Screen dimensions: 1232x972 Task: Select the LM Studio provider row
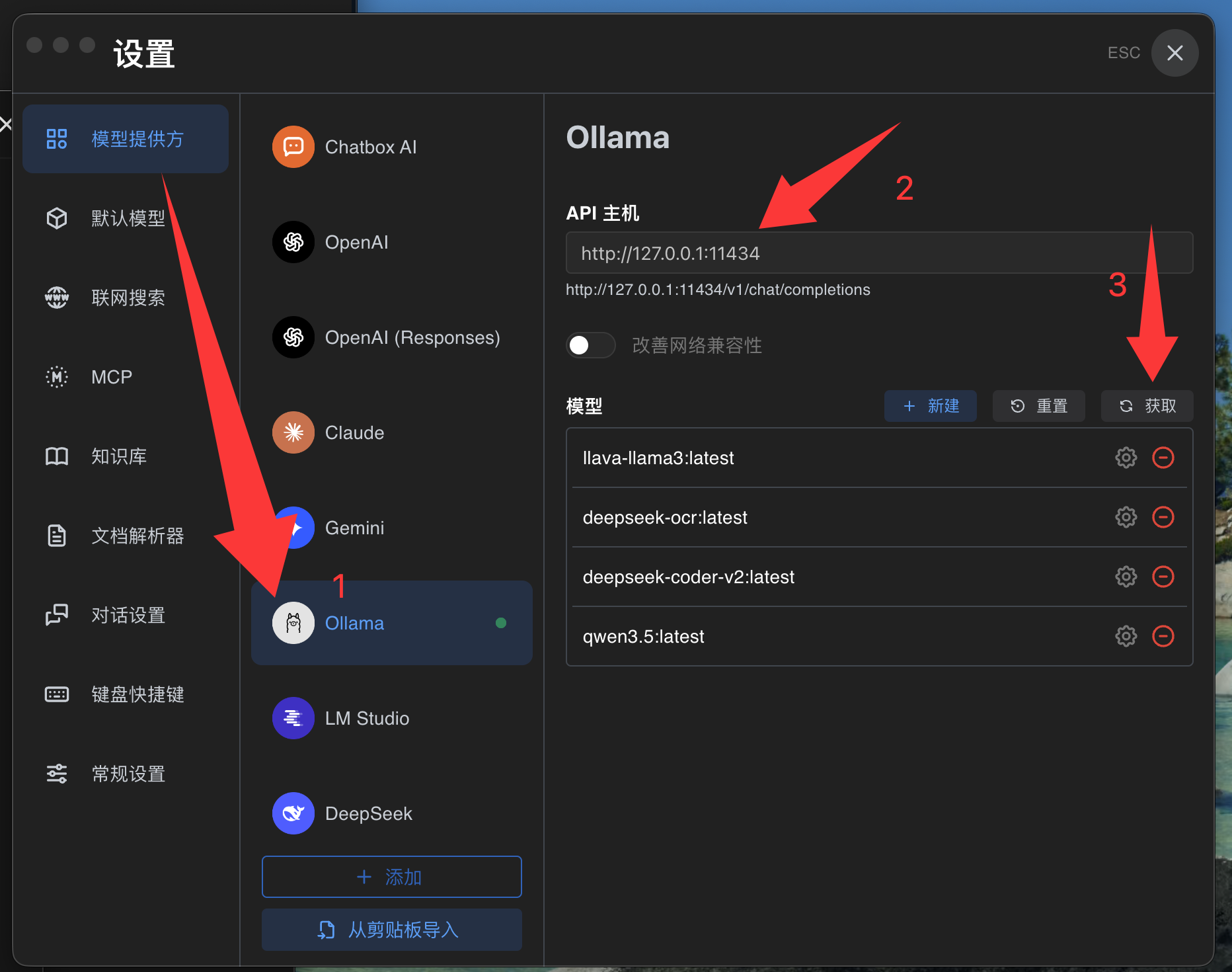392,718
